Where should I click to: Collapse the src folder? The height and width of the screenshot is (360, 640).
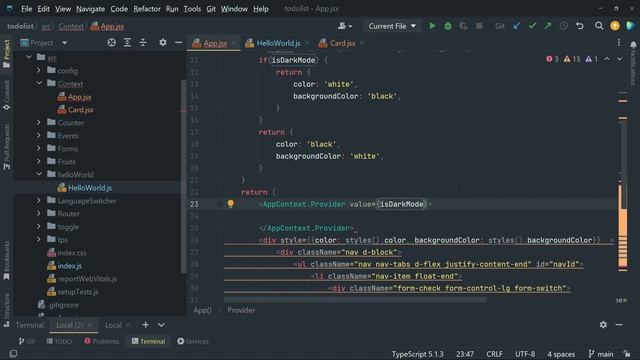click(x=29, y=58)
